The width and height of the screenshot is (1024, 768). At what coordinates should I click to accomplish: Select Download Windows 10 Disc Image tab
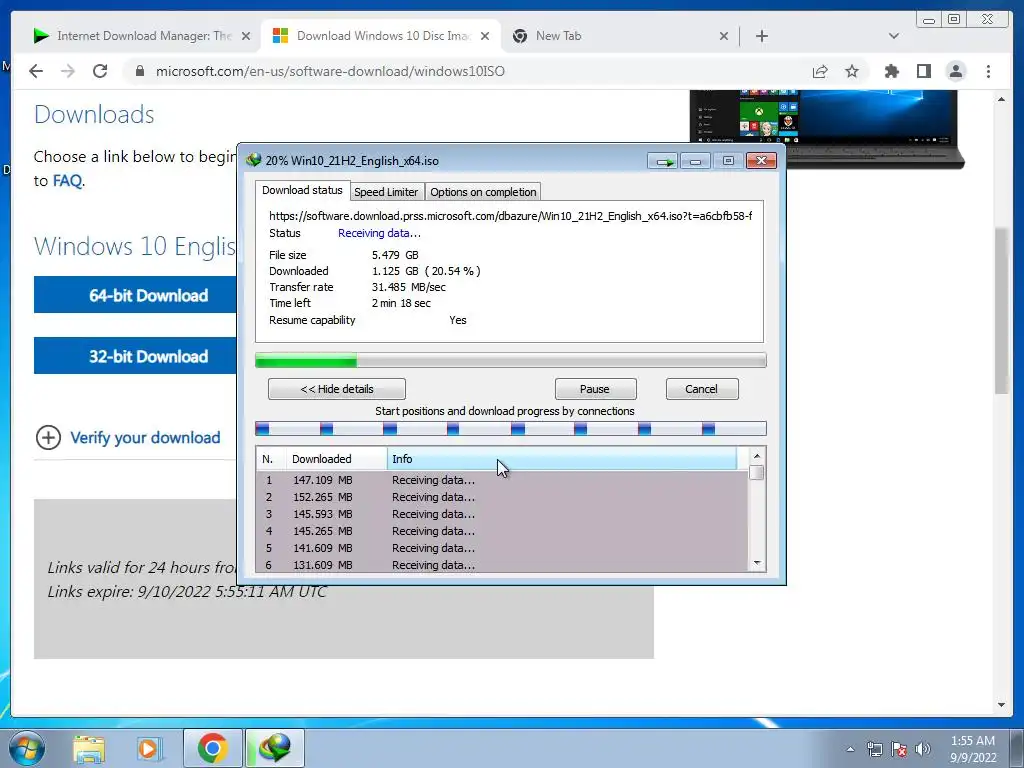click(381, 36)
